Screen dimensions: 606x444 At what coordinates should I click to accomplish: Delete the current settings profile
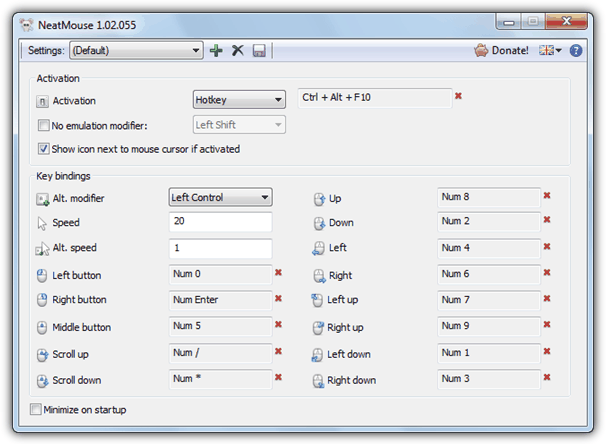[238, 50]
